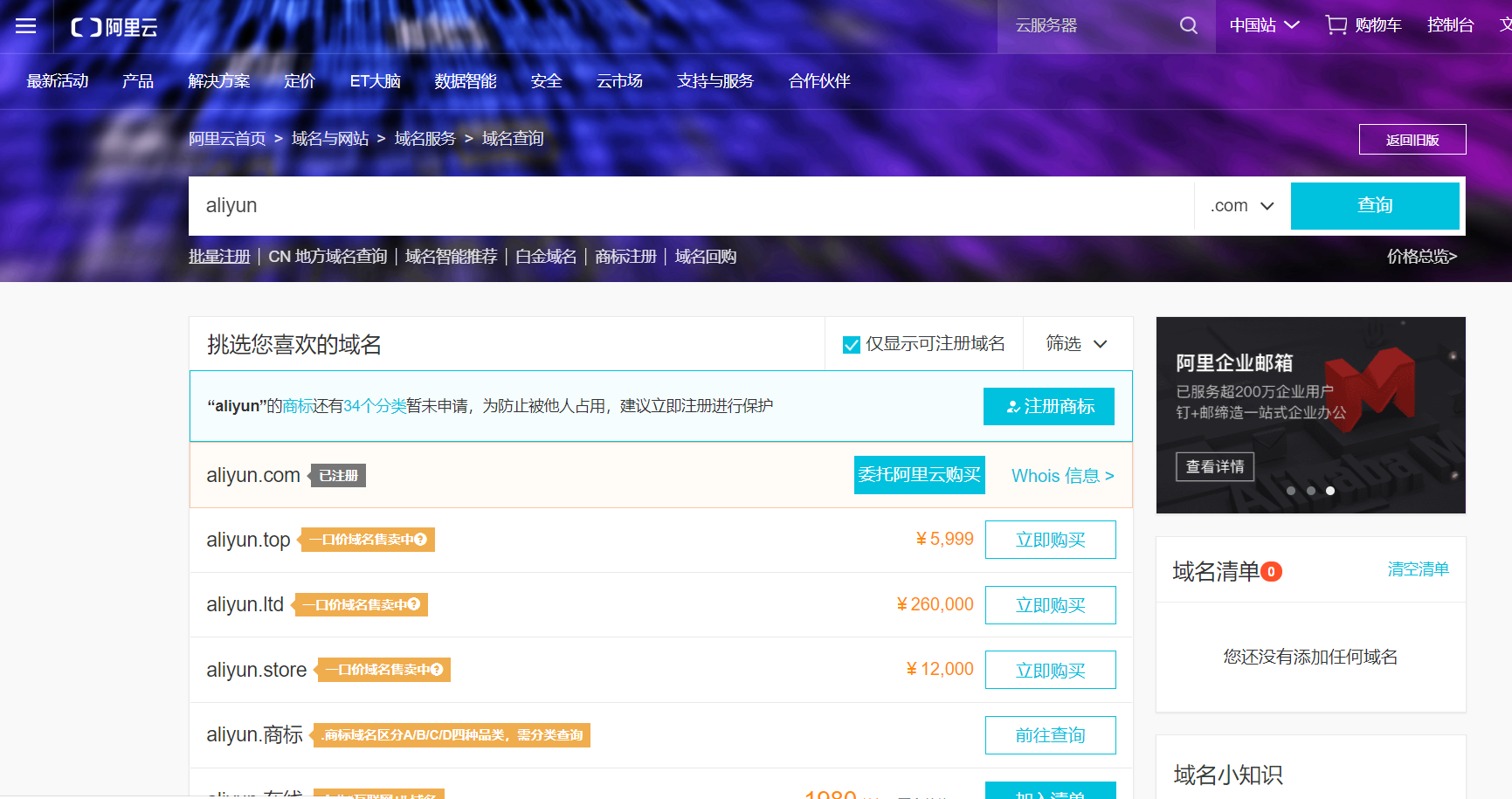Image resolution: width=1512 pixels, height=799 pixels.
Task: Click the 已注册 tag beside aliyun.com
Action: (x=337, y=476)
